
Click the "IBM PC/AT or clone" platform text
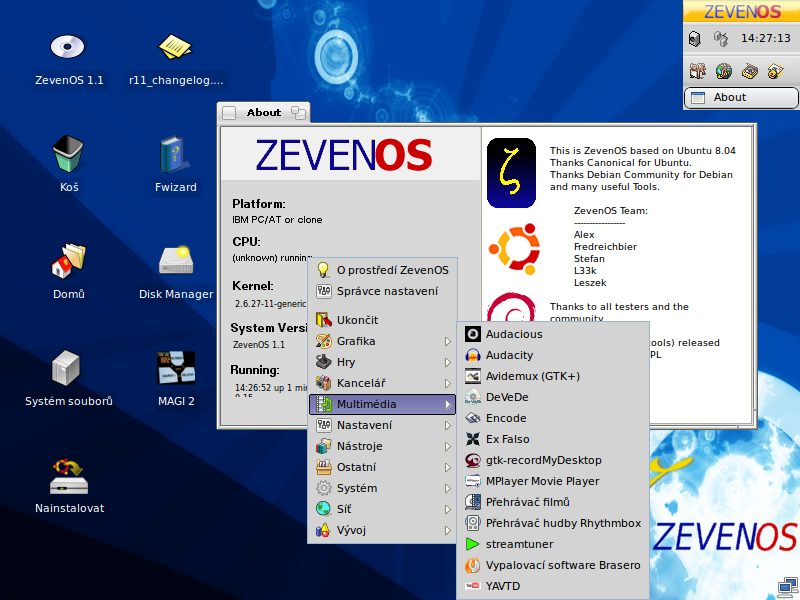pyautogui.click(x=277, y=220)
